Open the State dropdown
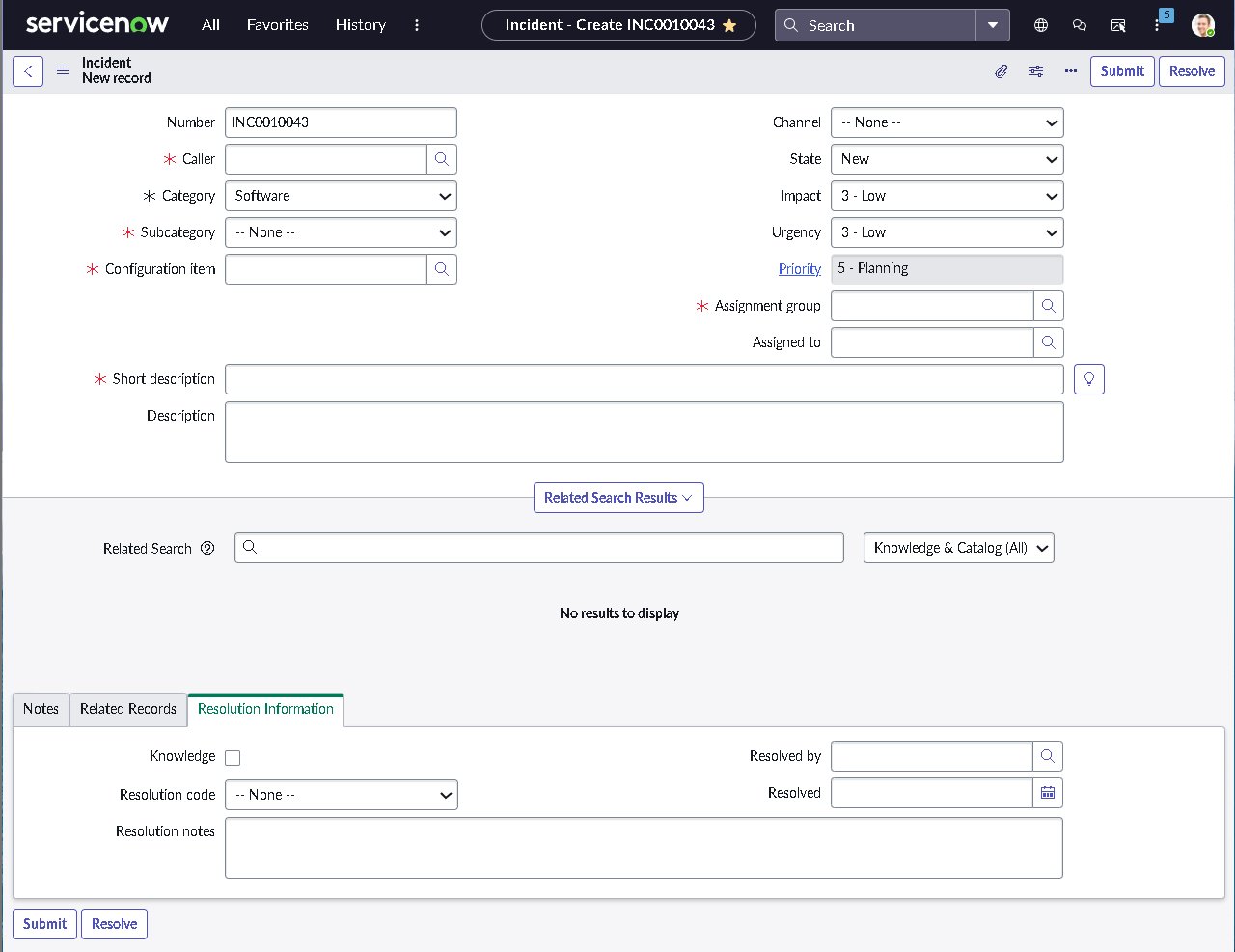 point(947,158)
